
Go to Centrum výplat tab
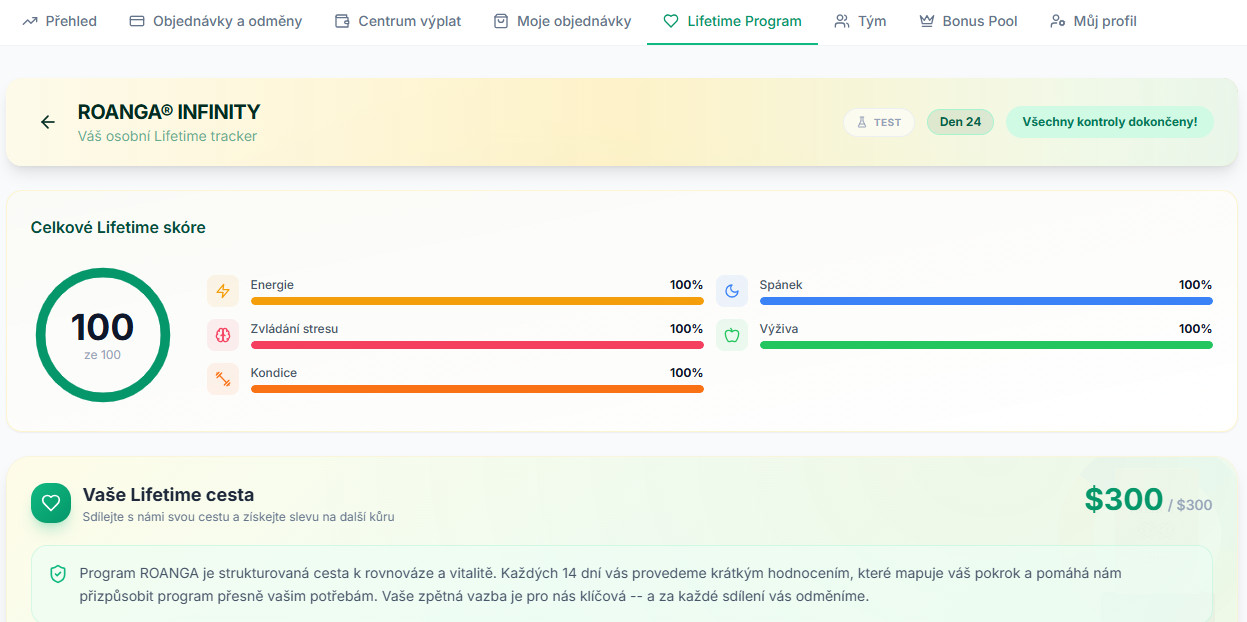[398, 21]
